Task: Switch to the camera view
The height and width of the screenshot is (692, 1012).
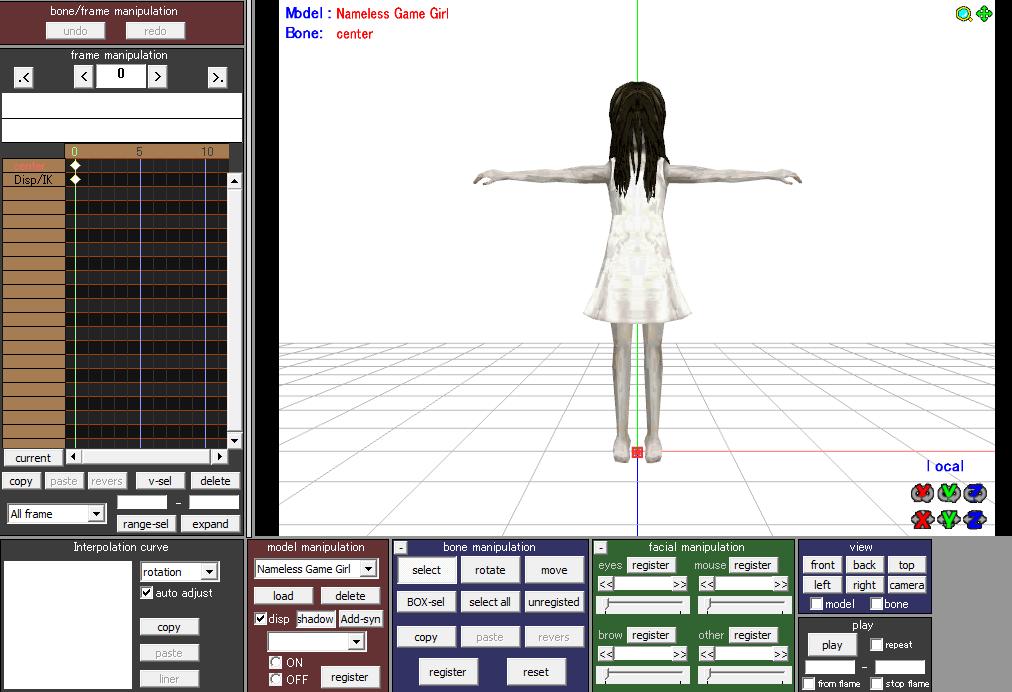Action: click(905, 585)
